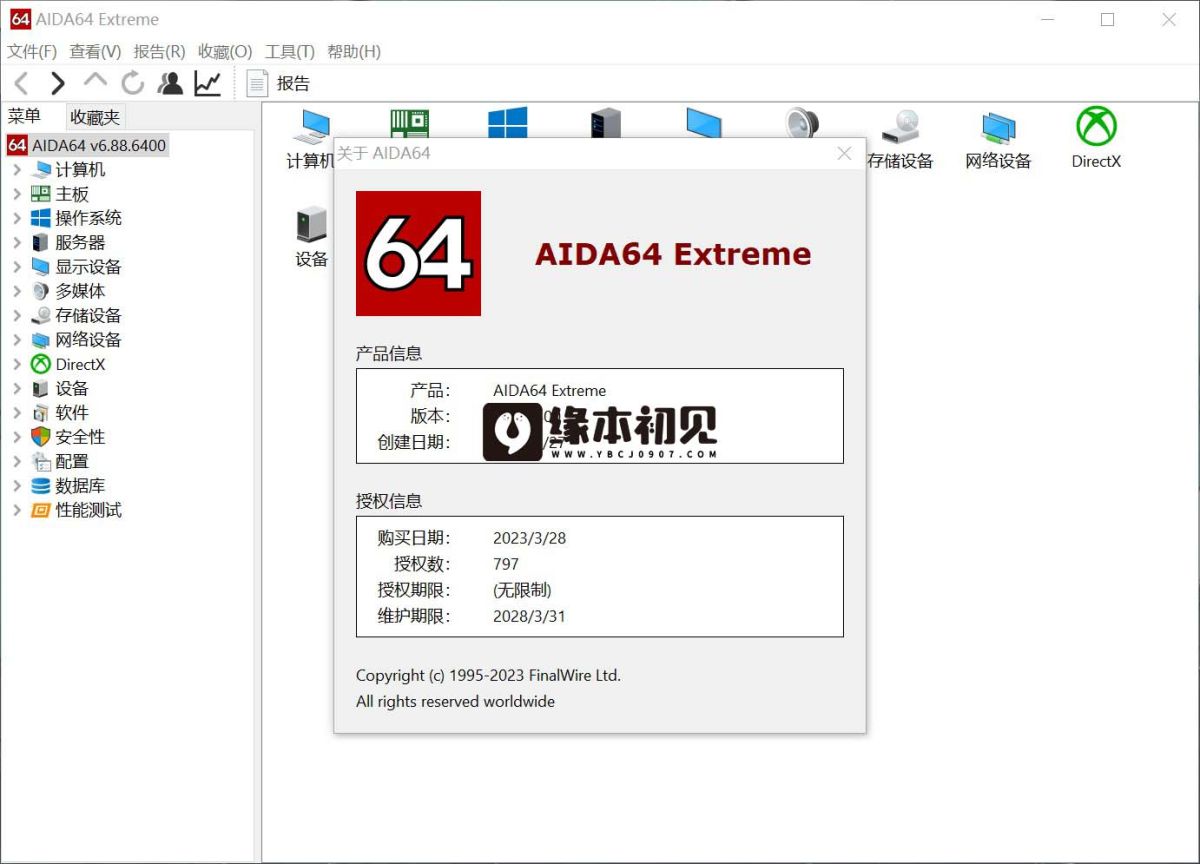Open the 工具(T) menu

point(289,51)
